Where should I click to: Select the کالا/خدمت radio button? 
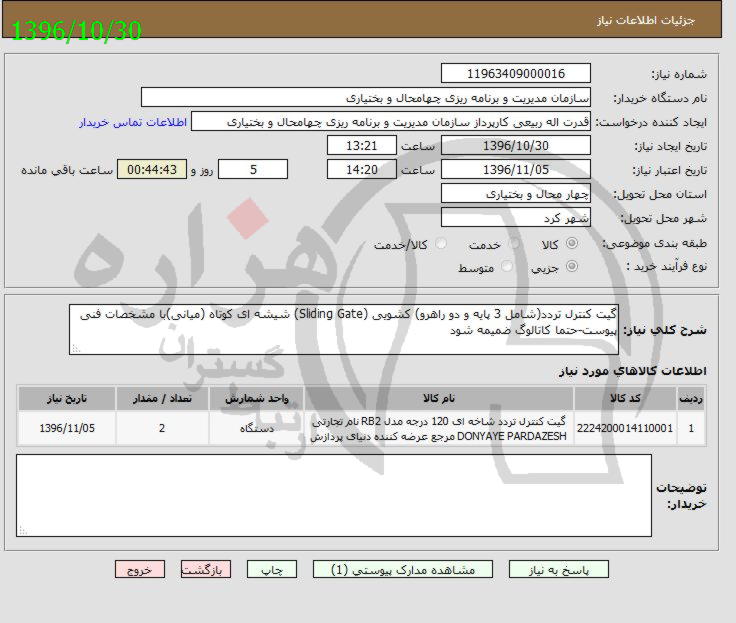tap(441, 243)
